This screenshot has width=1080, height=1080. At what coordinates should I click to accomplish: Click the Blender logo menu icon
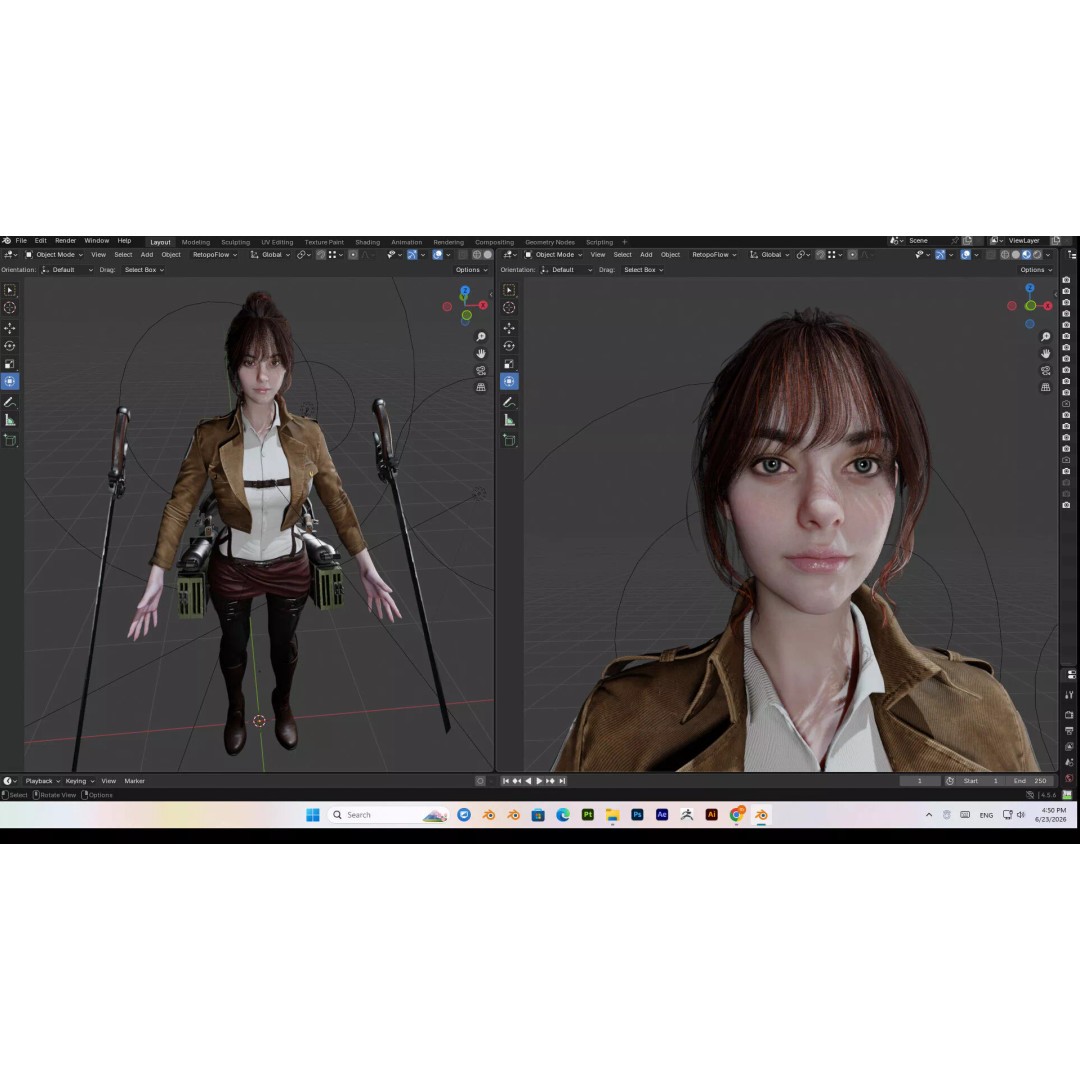tap(7, 240)
